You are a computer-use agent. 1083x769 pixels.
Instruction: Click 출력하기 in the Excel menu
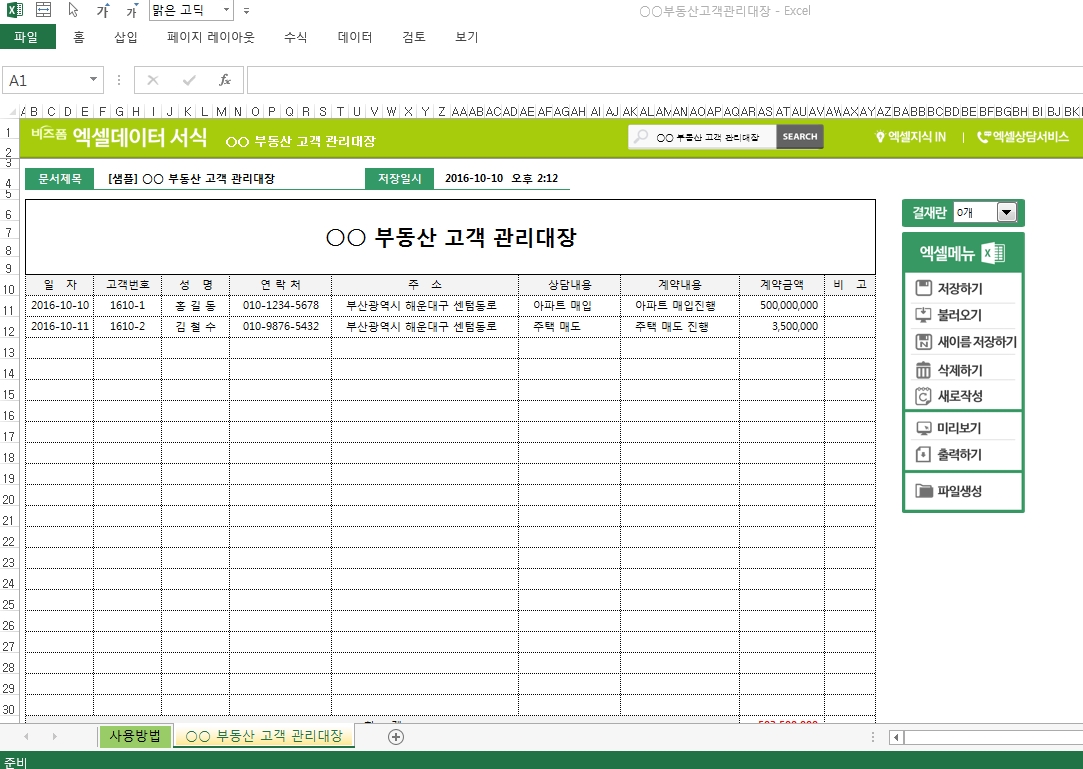961,455
